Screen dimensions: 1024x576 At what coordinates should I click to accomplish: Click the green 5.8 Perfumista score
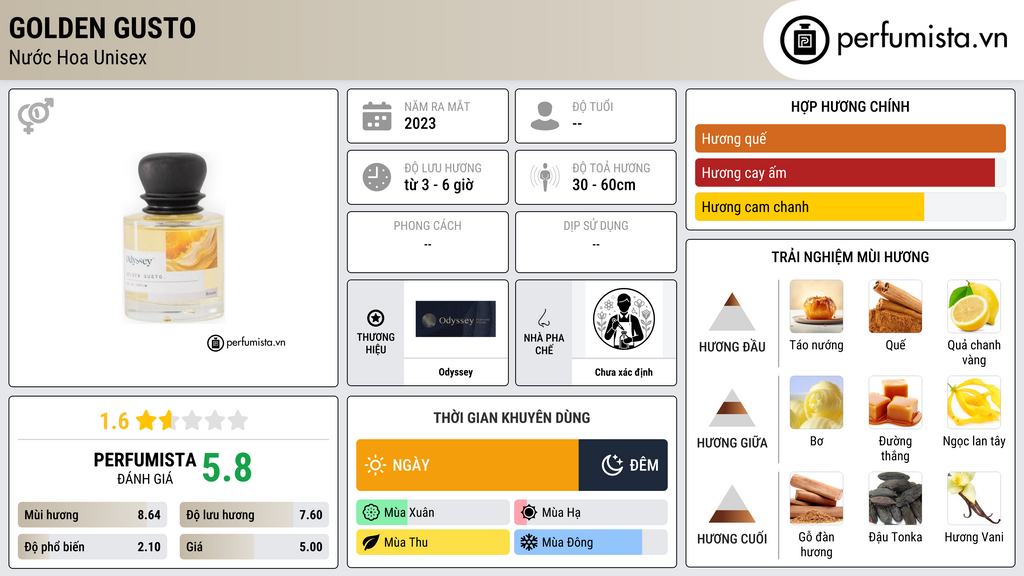[x=227, y=468]
